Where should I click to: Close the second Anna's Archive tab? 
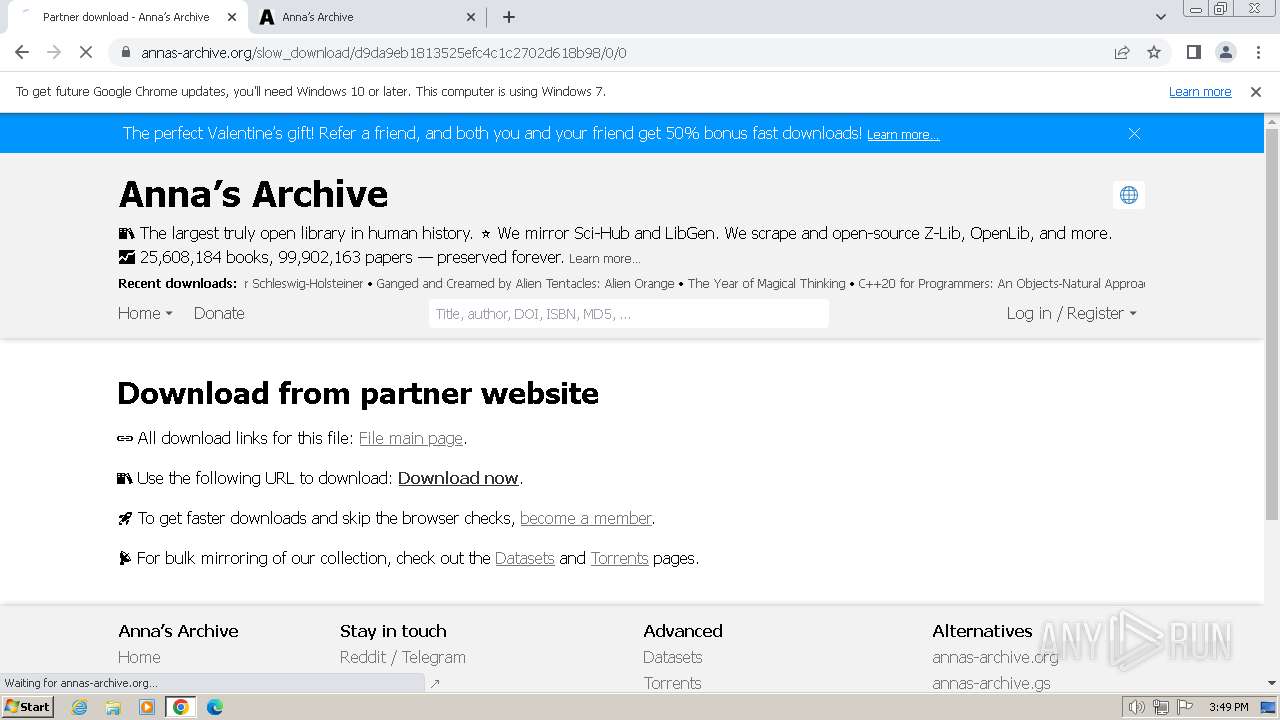pos(471,17)
